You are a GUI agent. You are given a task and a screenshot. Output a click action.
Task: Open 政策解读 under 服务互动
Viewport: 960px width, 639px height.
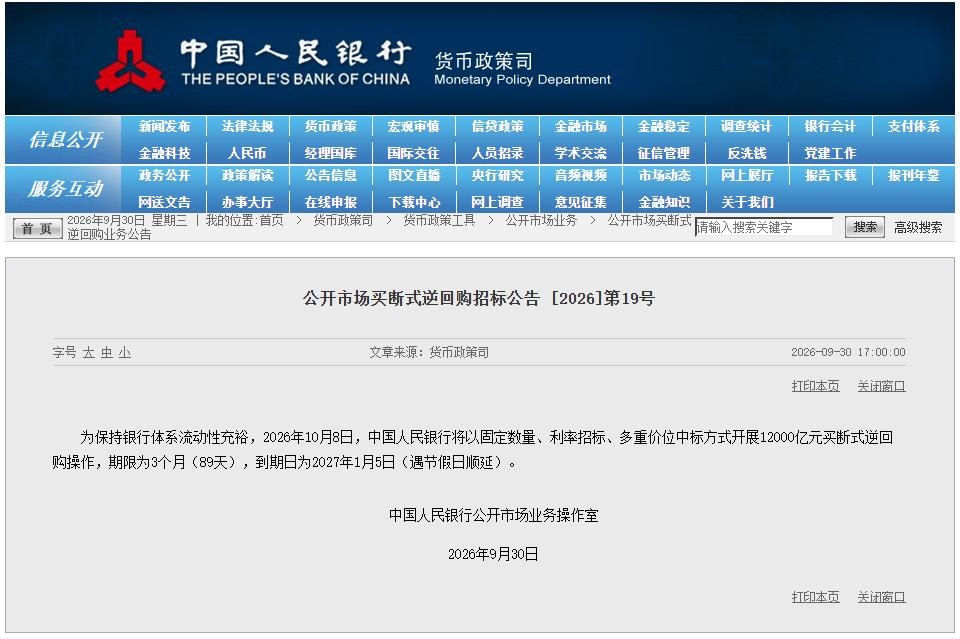tap(247, 176)
